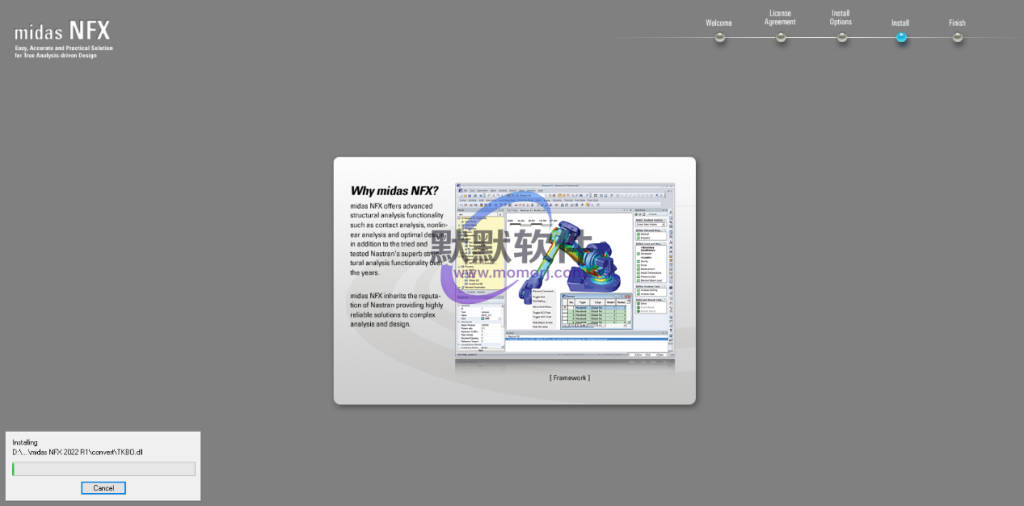Select the Install step label

[x=900, y=22]
